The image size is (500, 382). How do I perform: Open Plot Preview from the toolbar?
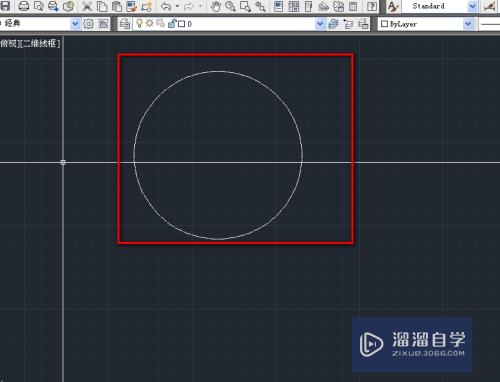(39, 6)
